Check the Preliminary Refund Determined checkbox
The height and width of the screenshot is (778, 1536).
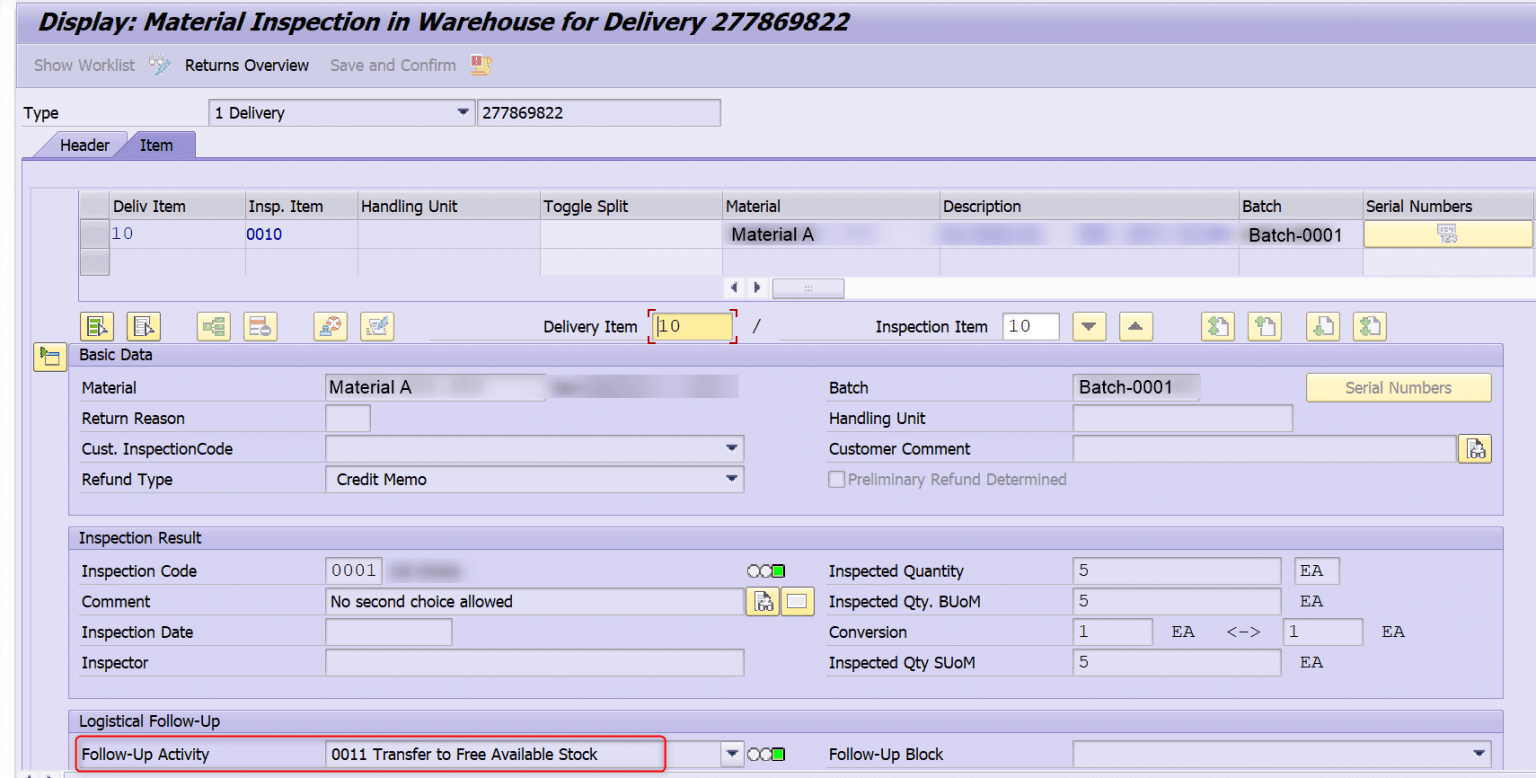836,479
